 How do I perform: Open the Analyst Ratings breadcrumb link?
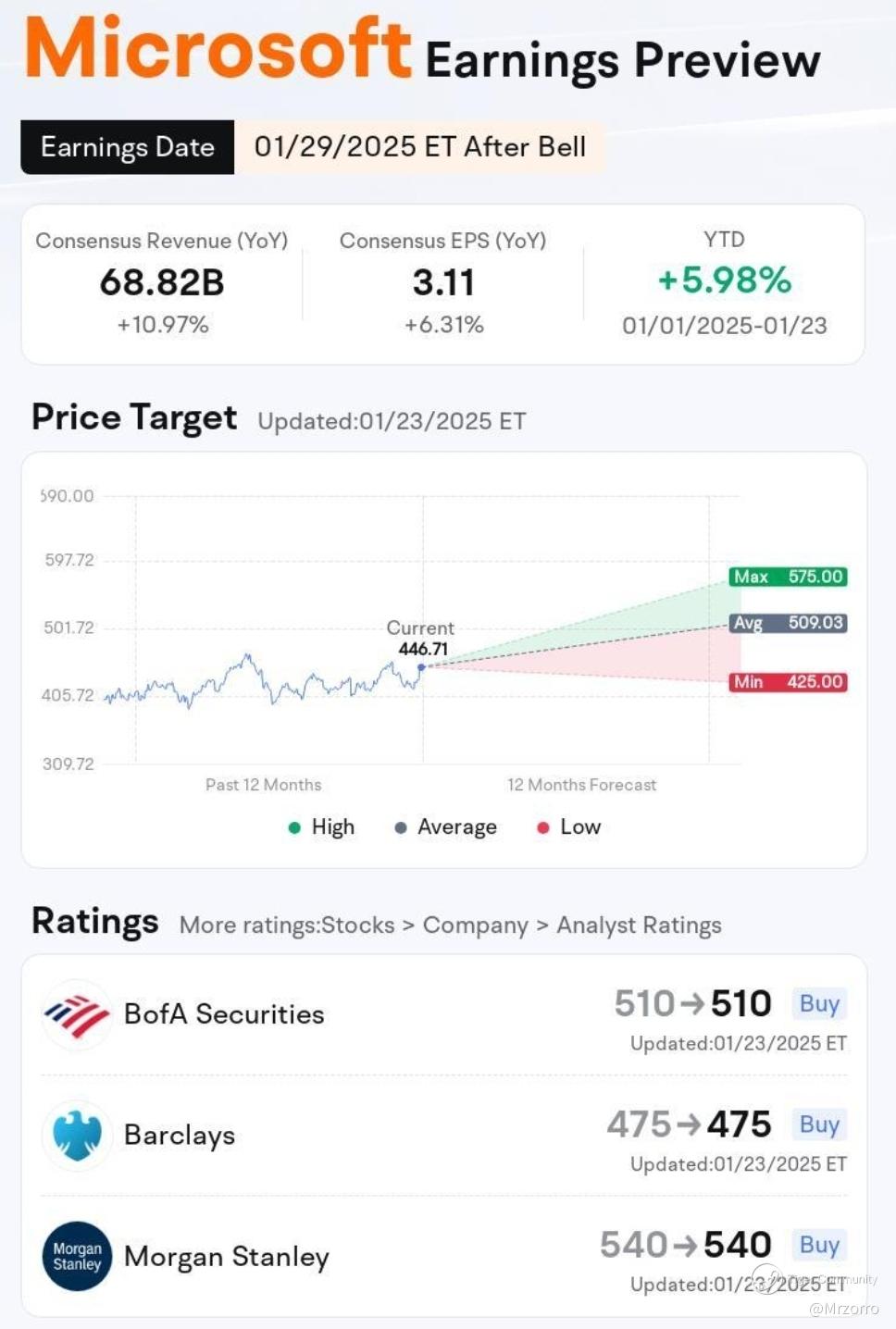pyautogui.click(x=639, y=925)
